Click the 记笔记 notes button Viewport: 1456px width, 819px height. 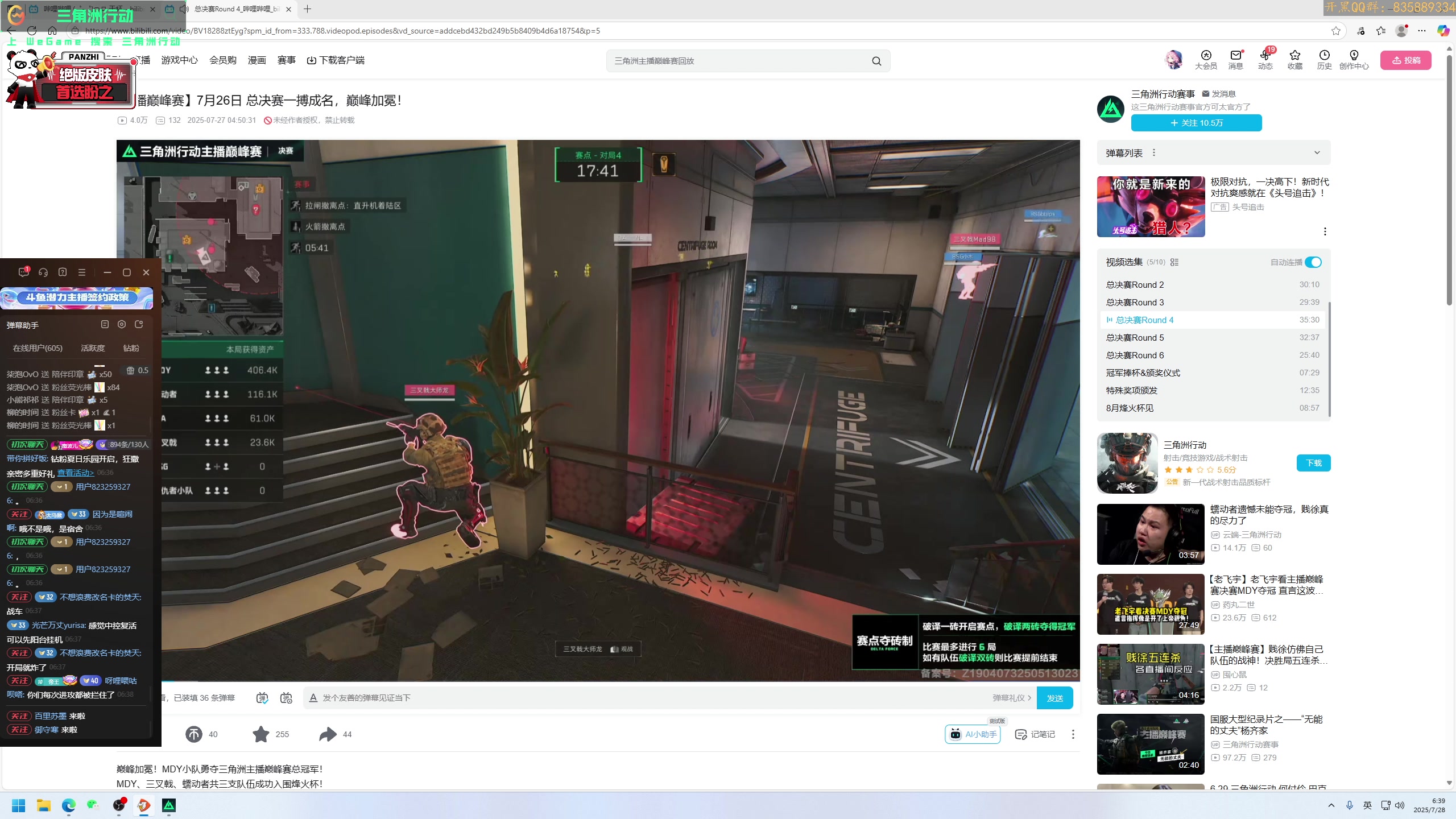(1035, 734)
